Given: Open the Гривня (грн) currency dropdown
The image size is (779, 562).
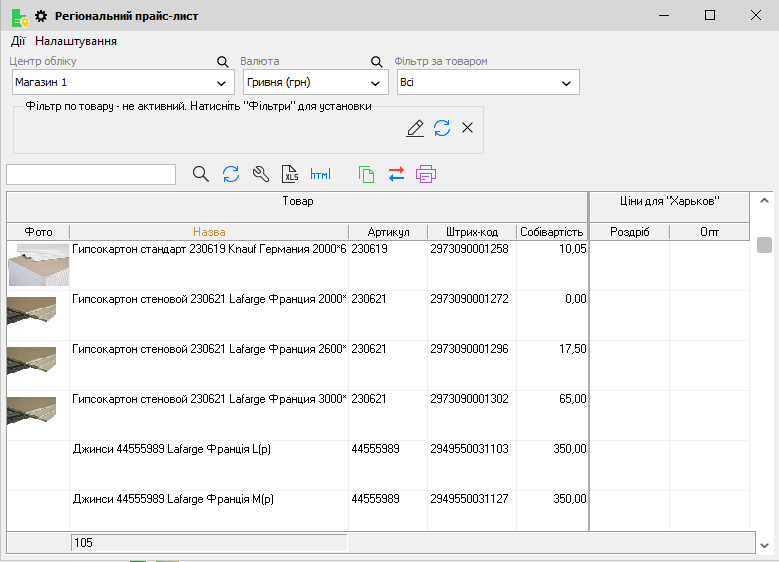Looking at the screenshot, I should [x=376, y=83].
